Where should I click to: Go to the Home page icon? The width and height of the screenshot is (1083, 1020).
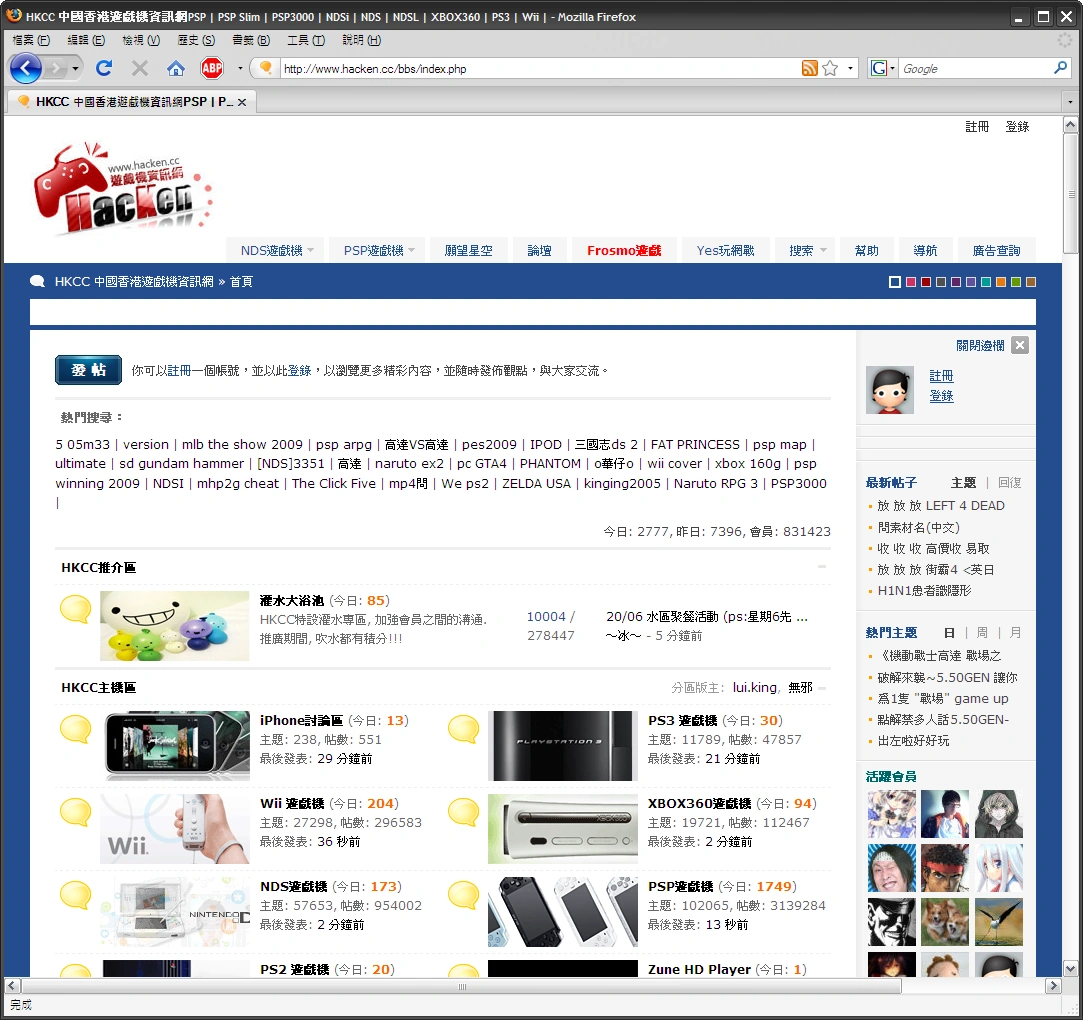pyautogui.click(x=176, y=68)
